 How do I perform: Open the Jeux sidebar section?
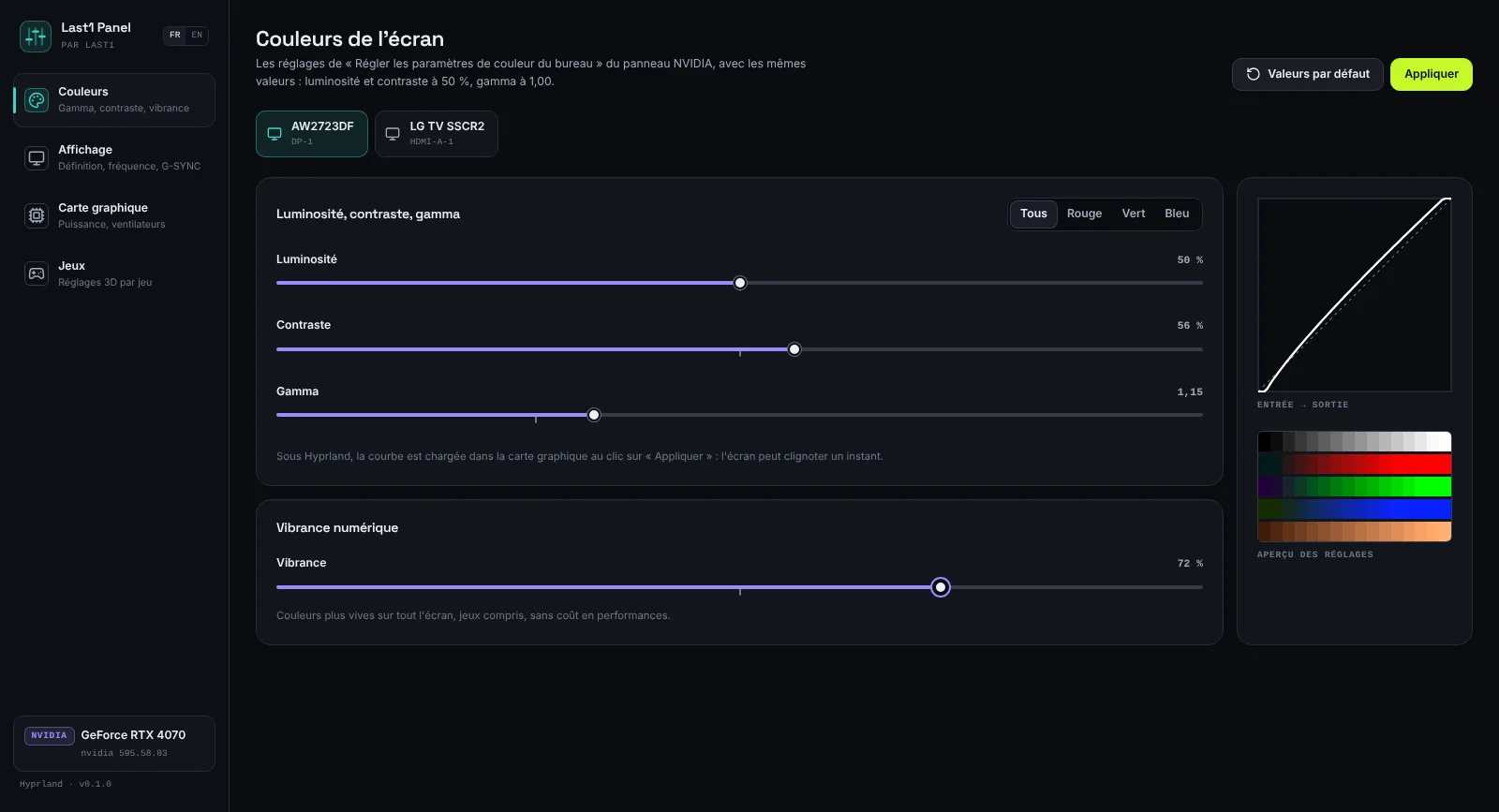click(114, 274)
